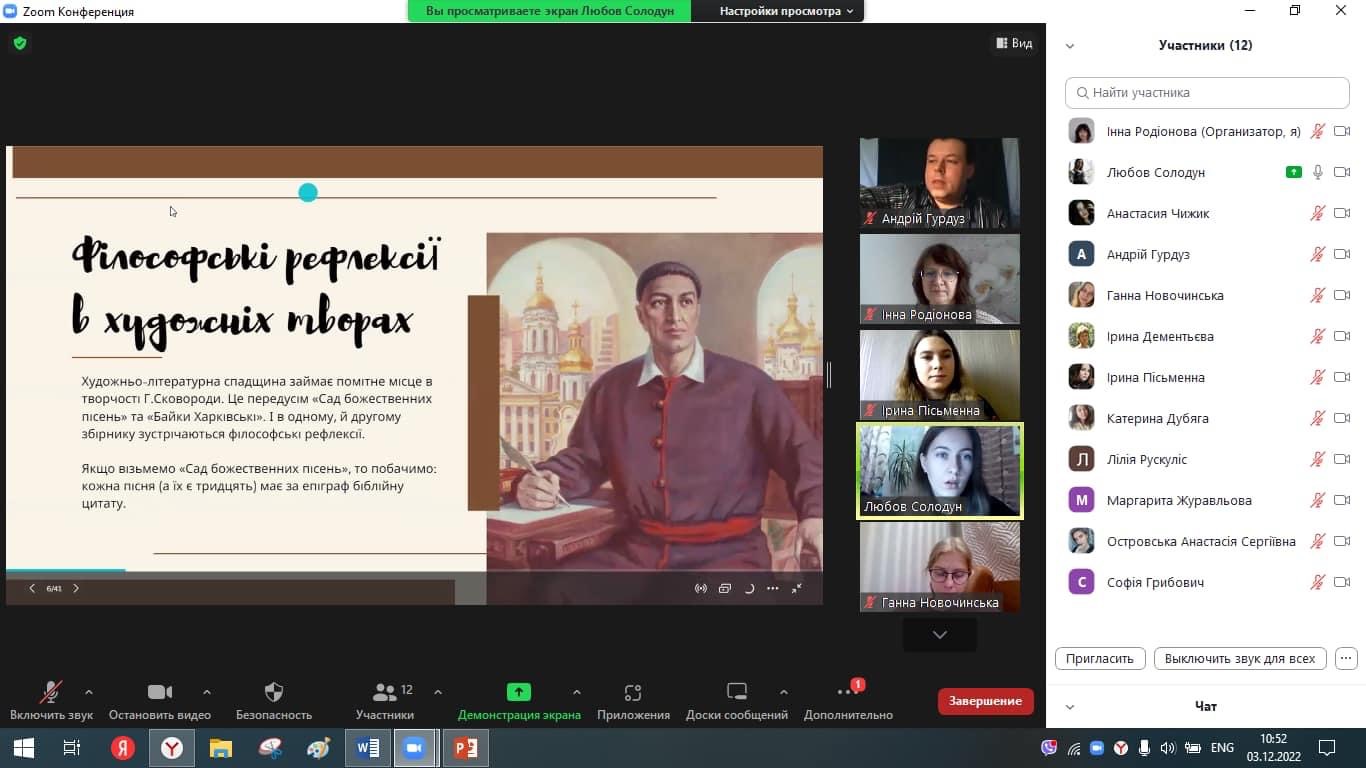Viewport: 1366px width, 768px height.
Task: Click teal circle on slide line
Action: (308, 193)
